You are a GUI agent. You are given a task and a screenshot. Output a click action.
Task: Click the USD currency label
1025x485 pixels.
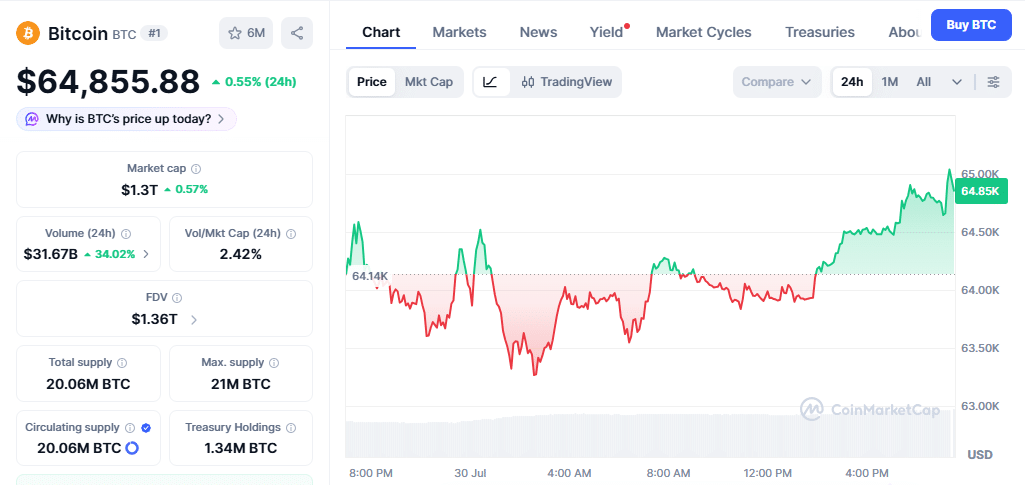pyautogui.click(x=980, y=454)
